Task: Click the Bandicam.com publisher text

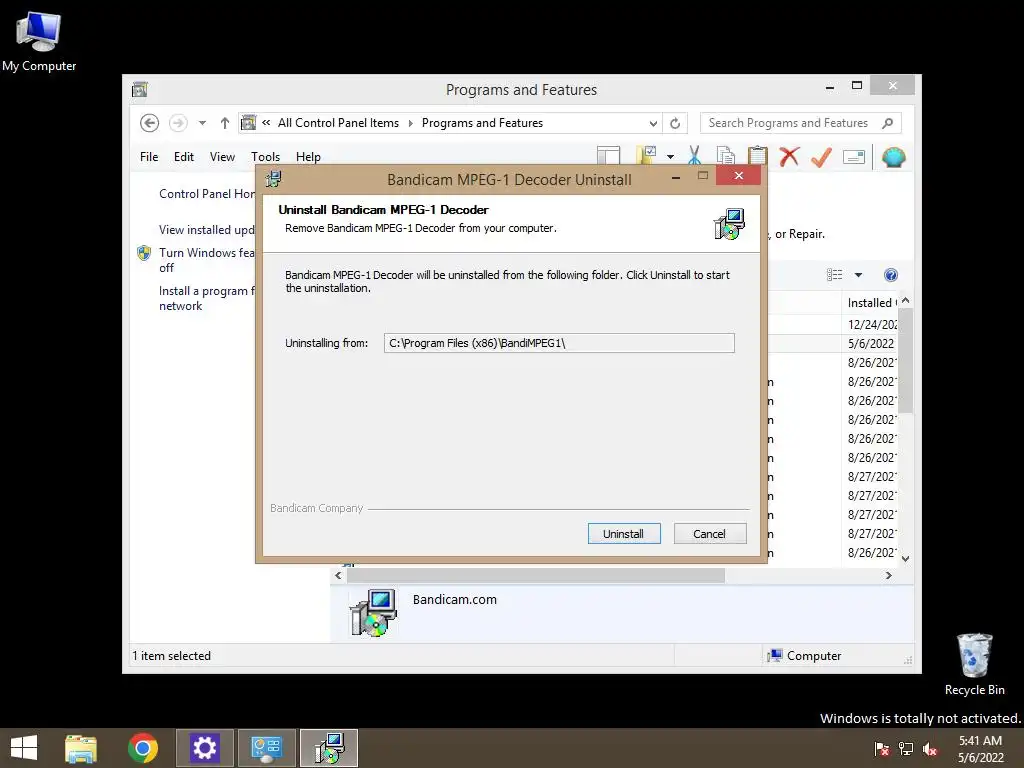Action: tap(455, 600)
